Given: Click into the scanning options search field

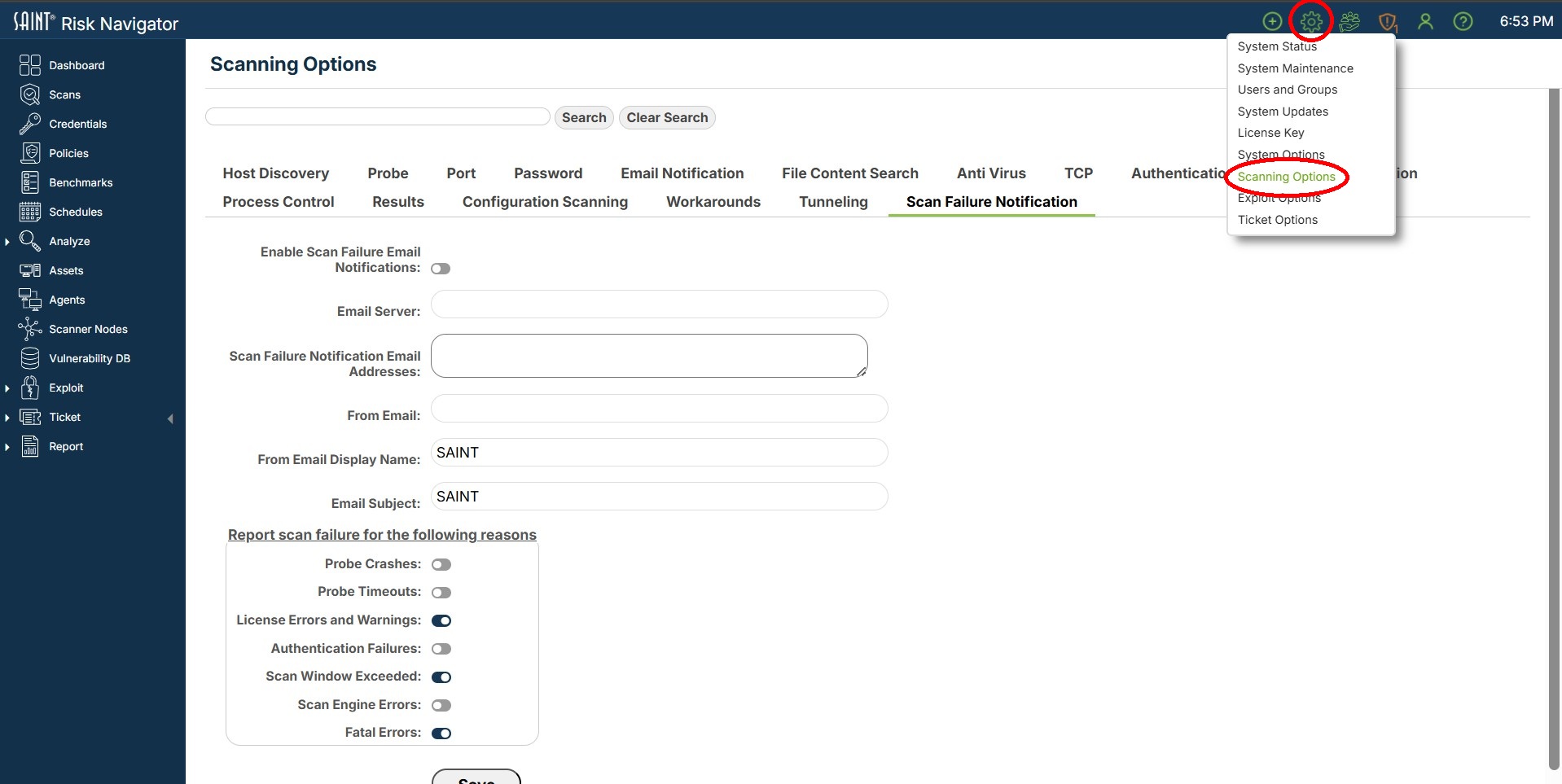Looking at the screenshot, I should [x=378, y=116].
